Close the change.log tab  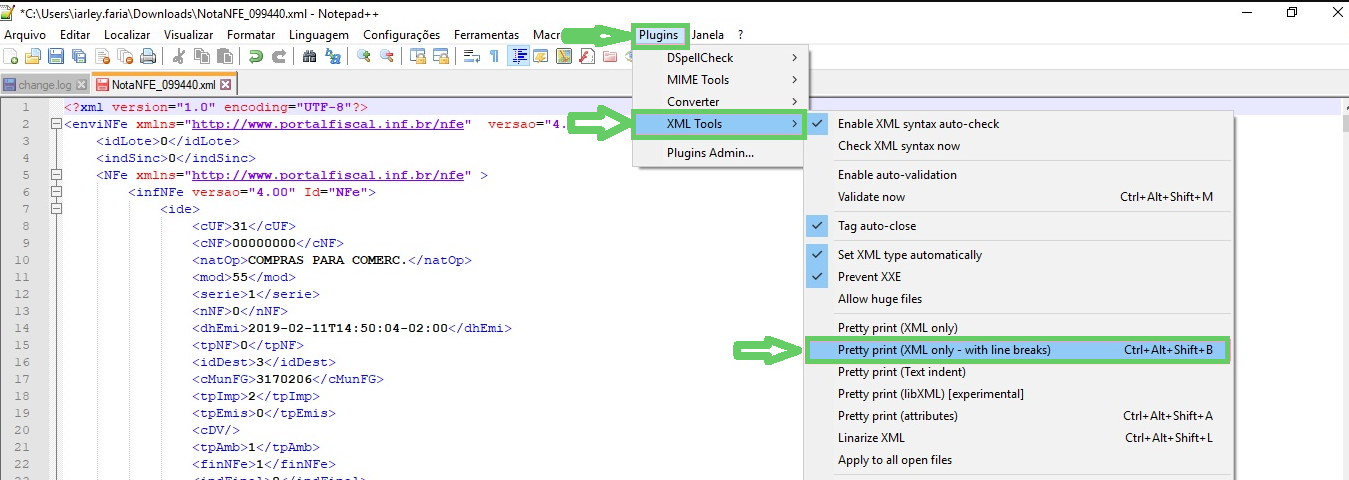click(82, 86)
